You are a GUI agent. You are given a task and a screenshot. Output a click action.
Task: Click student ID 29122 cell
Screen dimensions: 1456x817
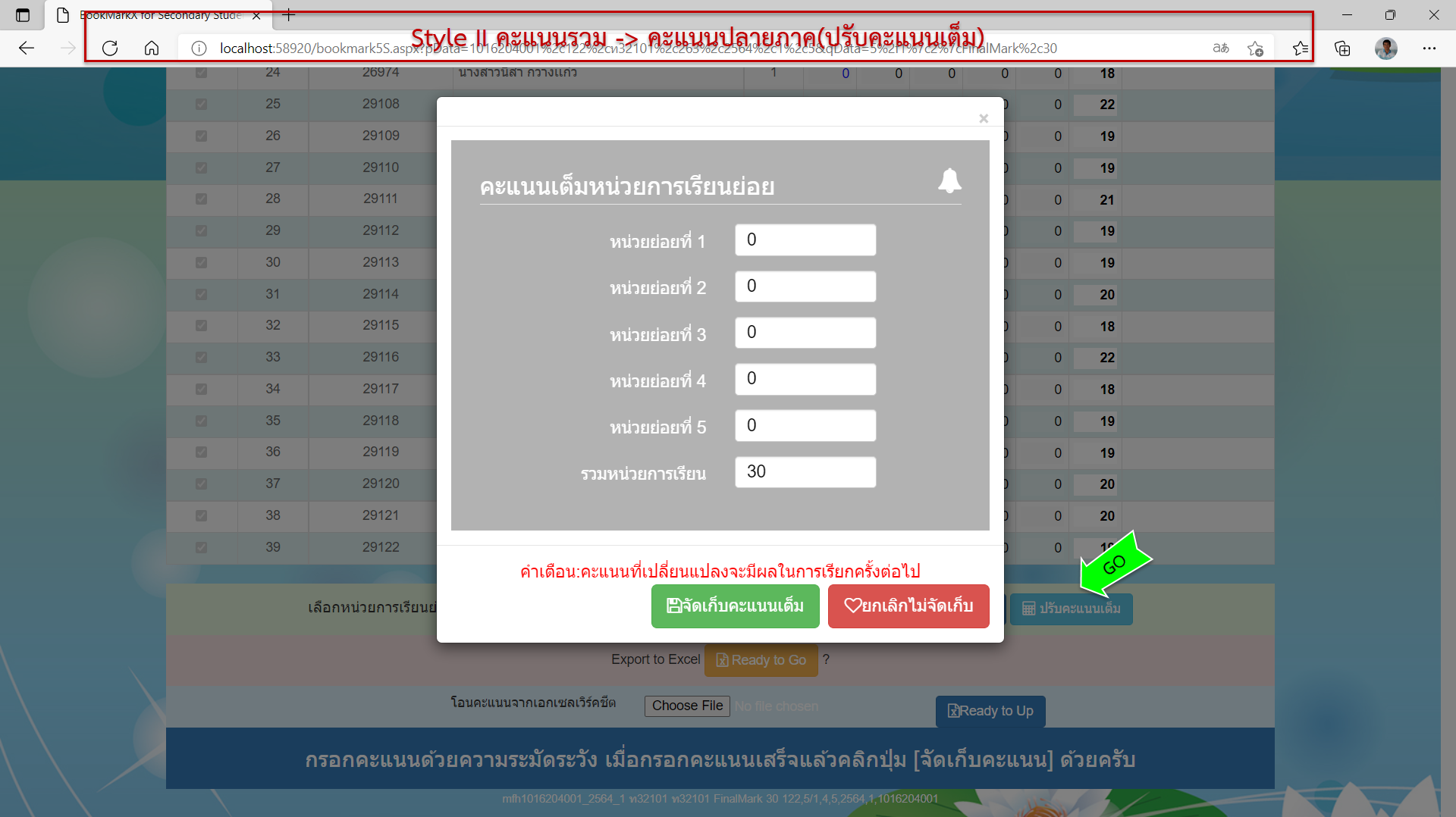(x=381, y=547)
